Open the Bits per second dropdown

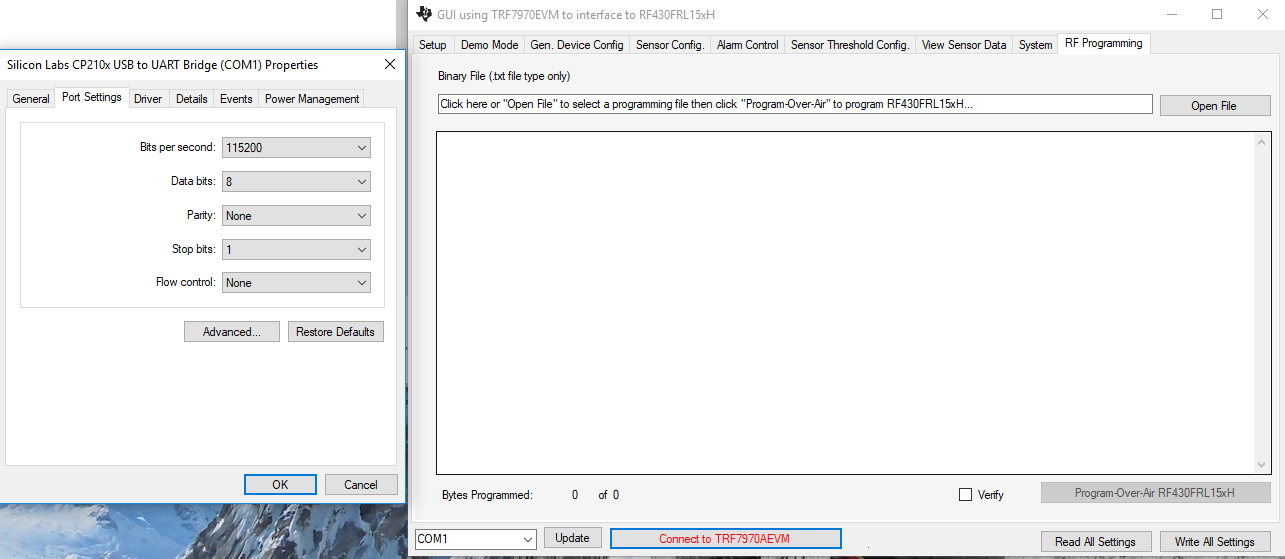[x=296, y=147]
